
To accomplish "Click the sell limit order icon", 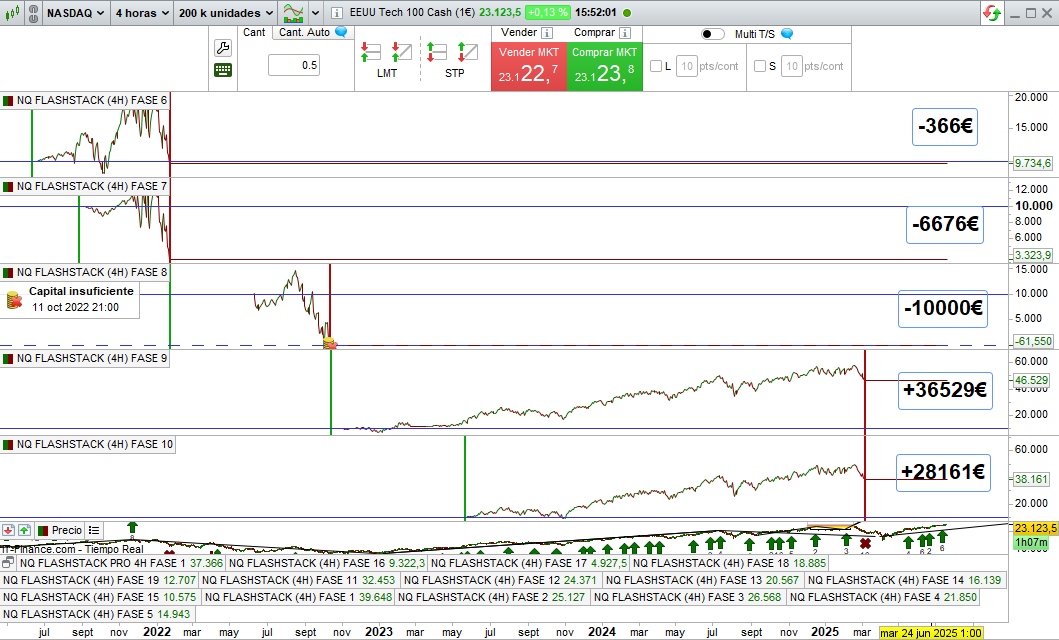I will [x=402, y=52].
